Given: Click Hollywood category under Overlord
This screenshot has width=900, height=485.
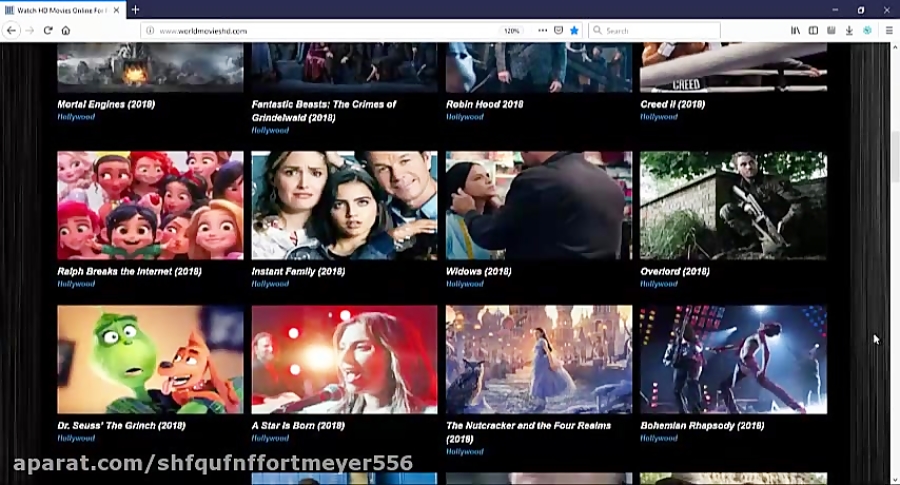Looking at the screenshot, I should (659, 284).
